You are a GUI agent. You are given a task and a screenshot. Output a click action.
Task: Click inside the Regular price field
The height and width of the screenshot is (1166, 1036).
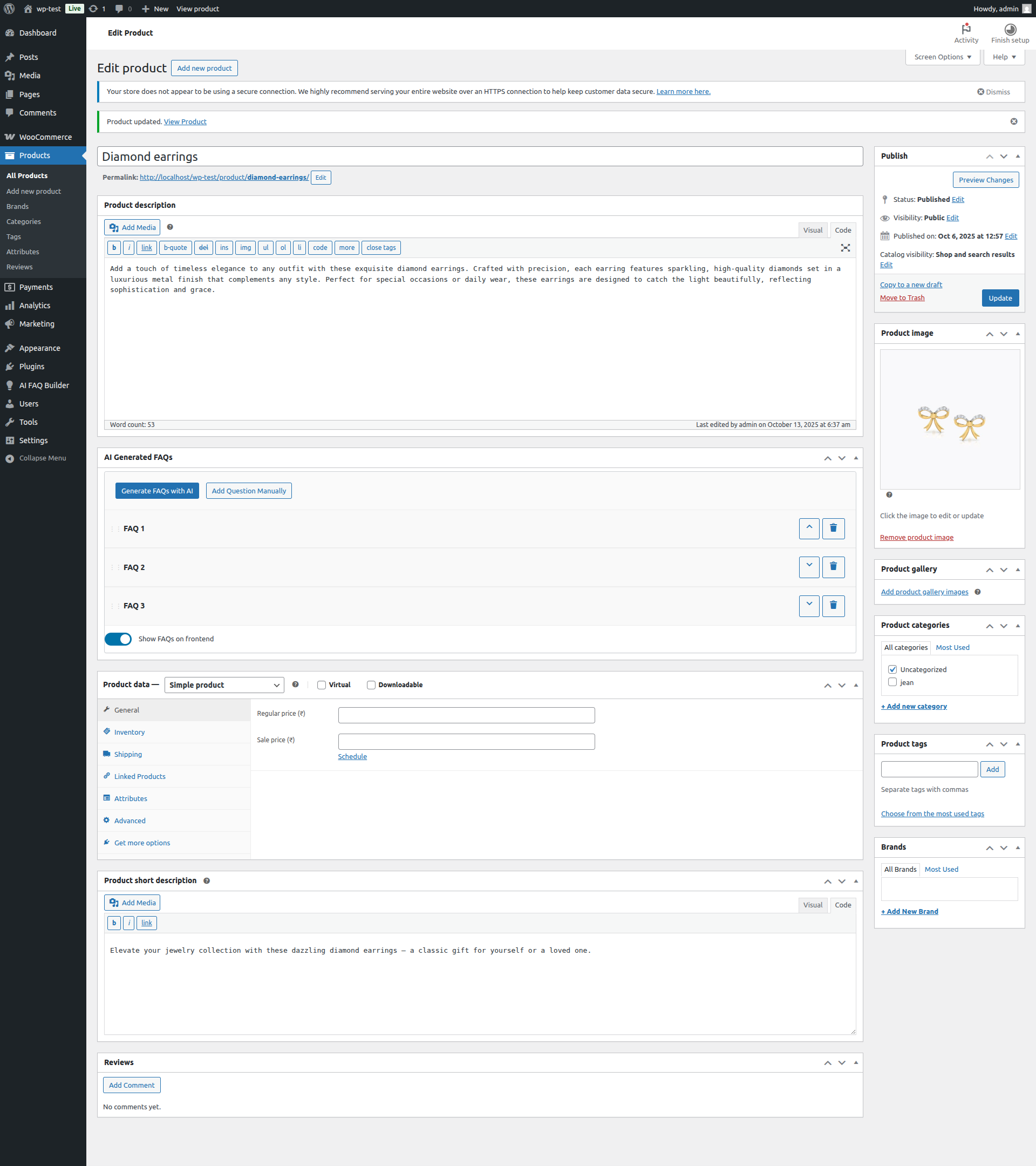coord(466,715)
